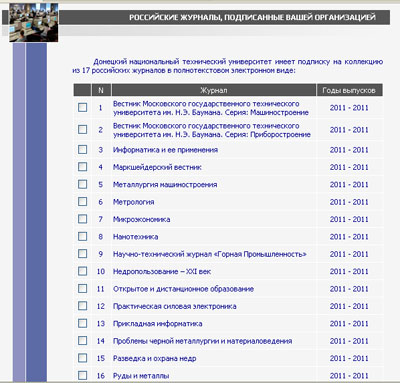Screen dimensions: 400x383
Task: Select checkbox for Открытое и дистанционное образование
Action: tap(82, 288)
